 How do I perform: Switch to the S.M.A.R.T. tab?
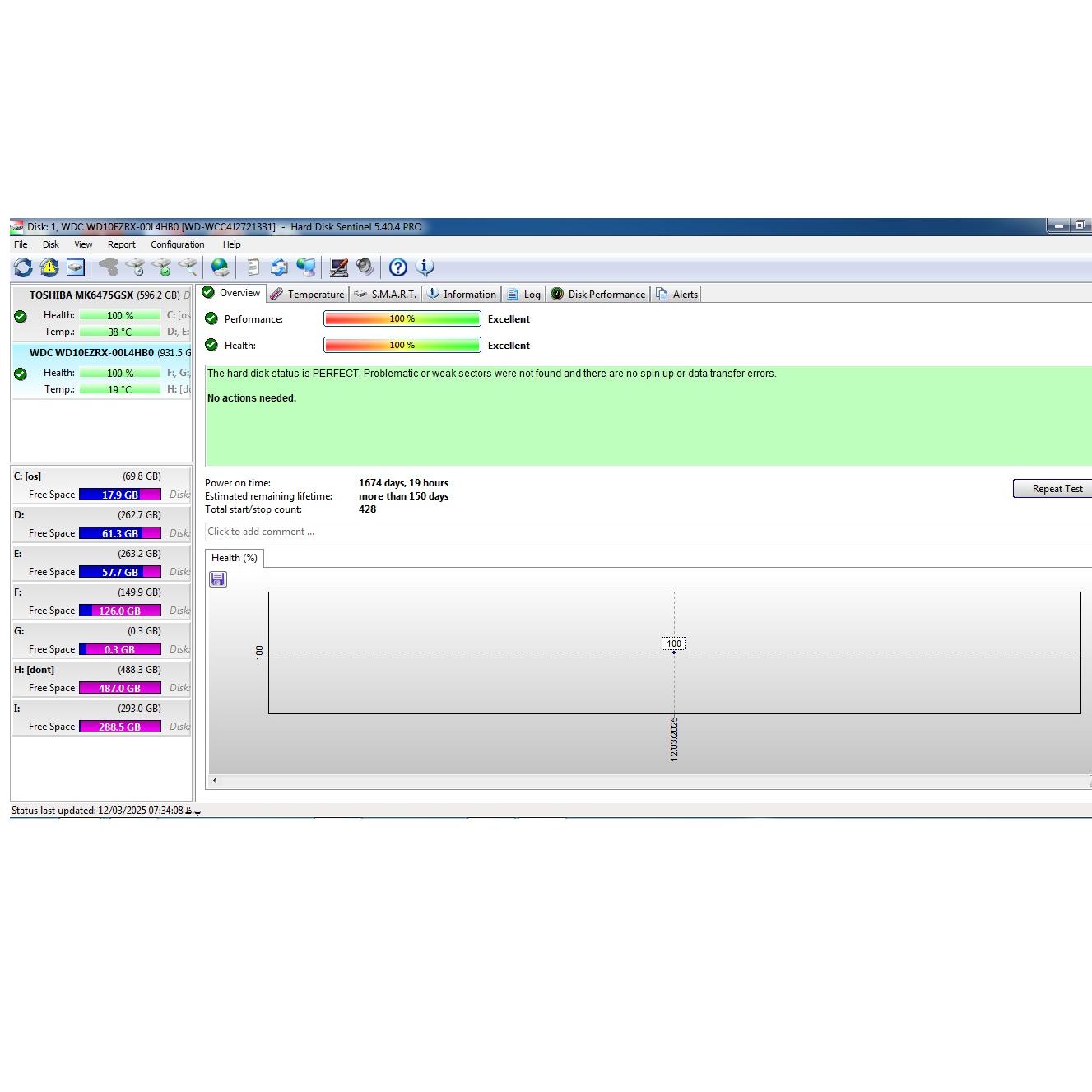(x=385, y=295)
